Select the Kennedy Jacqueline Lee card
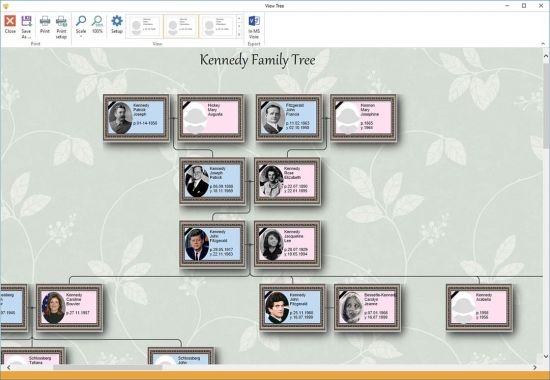 [287, 245]
